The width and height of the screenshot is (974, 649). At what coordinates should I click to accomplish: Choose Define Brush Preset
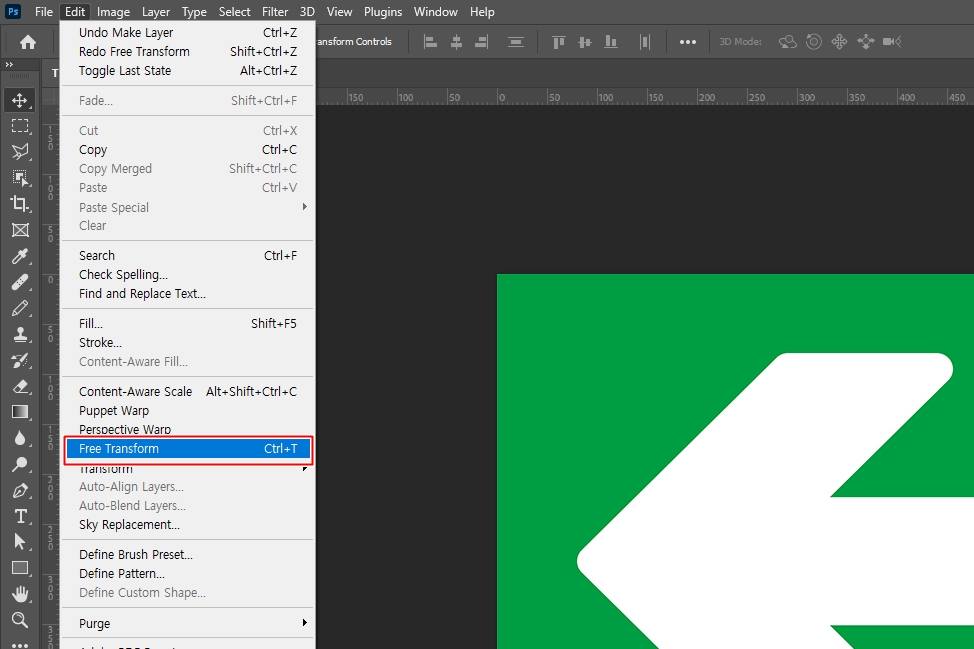tap(188, 555)
